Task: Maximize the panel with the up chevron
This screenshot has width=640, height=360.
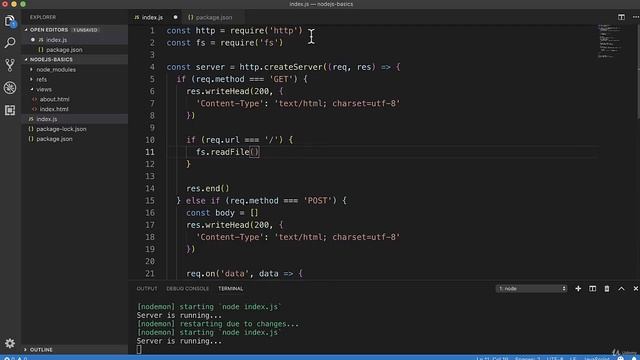Action: [621, 289]
